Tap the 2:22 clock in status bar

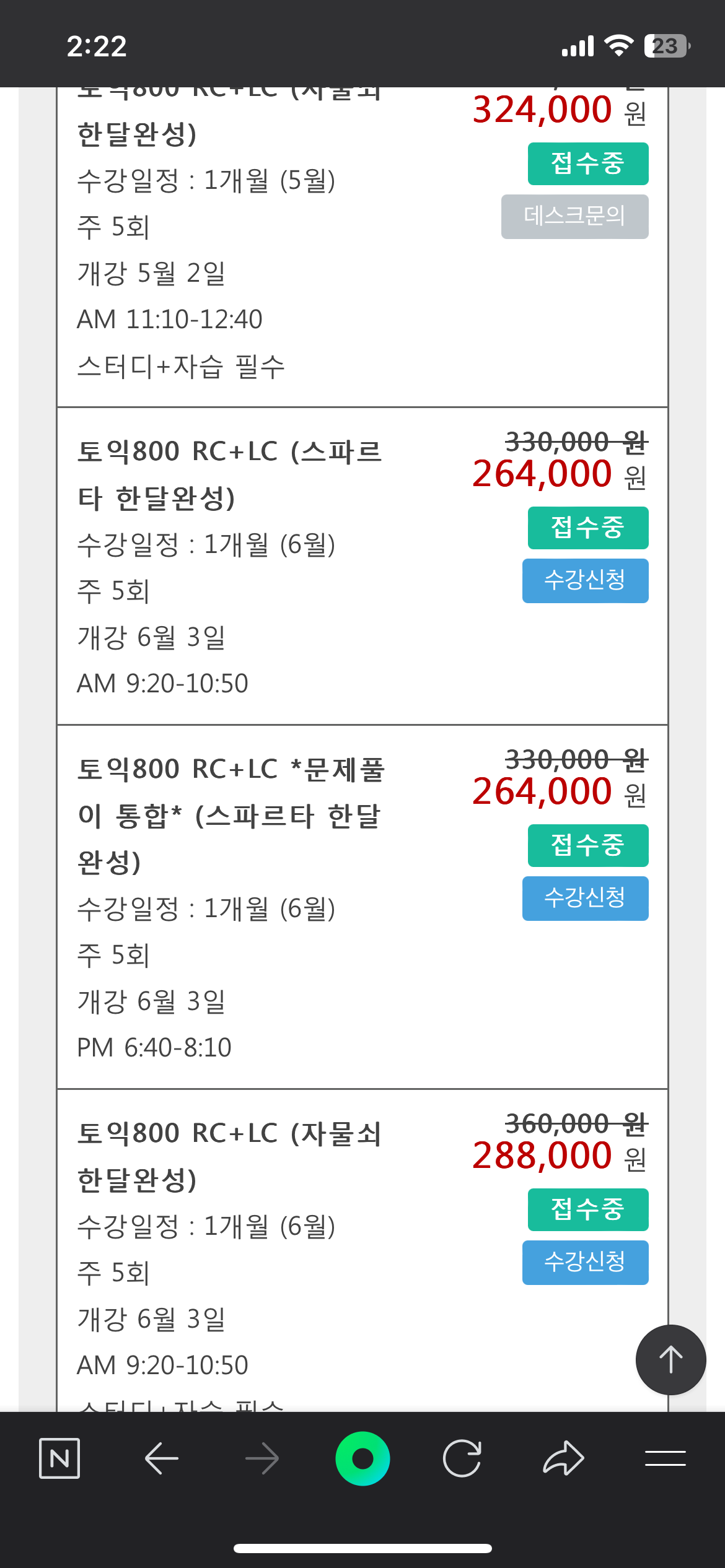pyautogui.click(x=97, y=46)
